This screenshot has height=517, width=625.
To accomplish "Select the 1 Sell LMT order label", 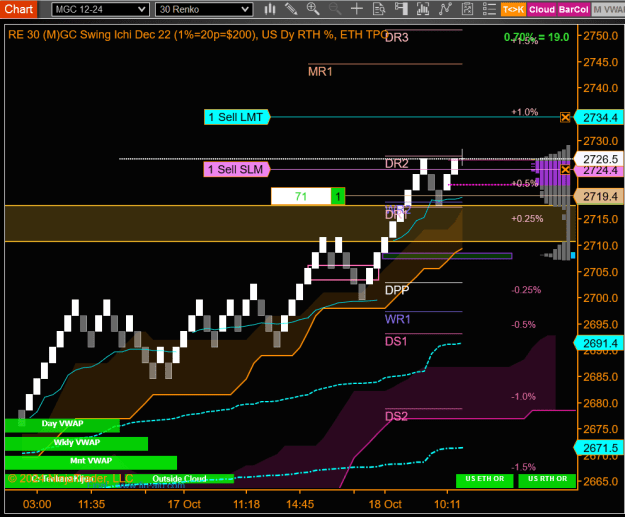I will 237,117.
